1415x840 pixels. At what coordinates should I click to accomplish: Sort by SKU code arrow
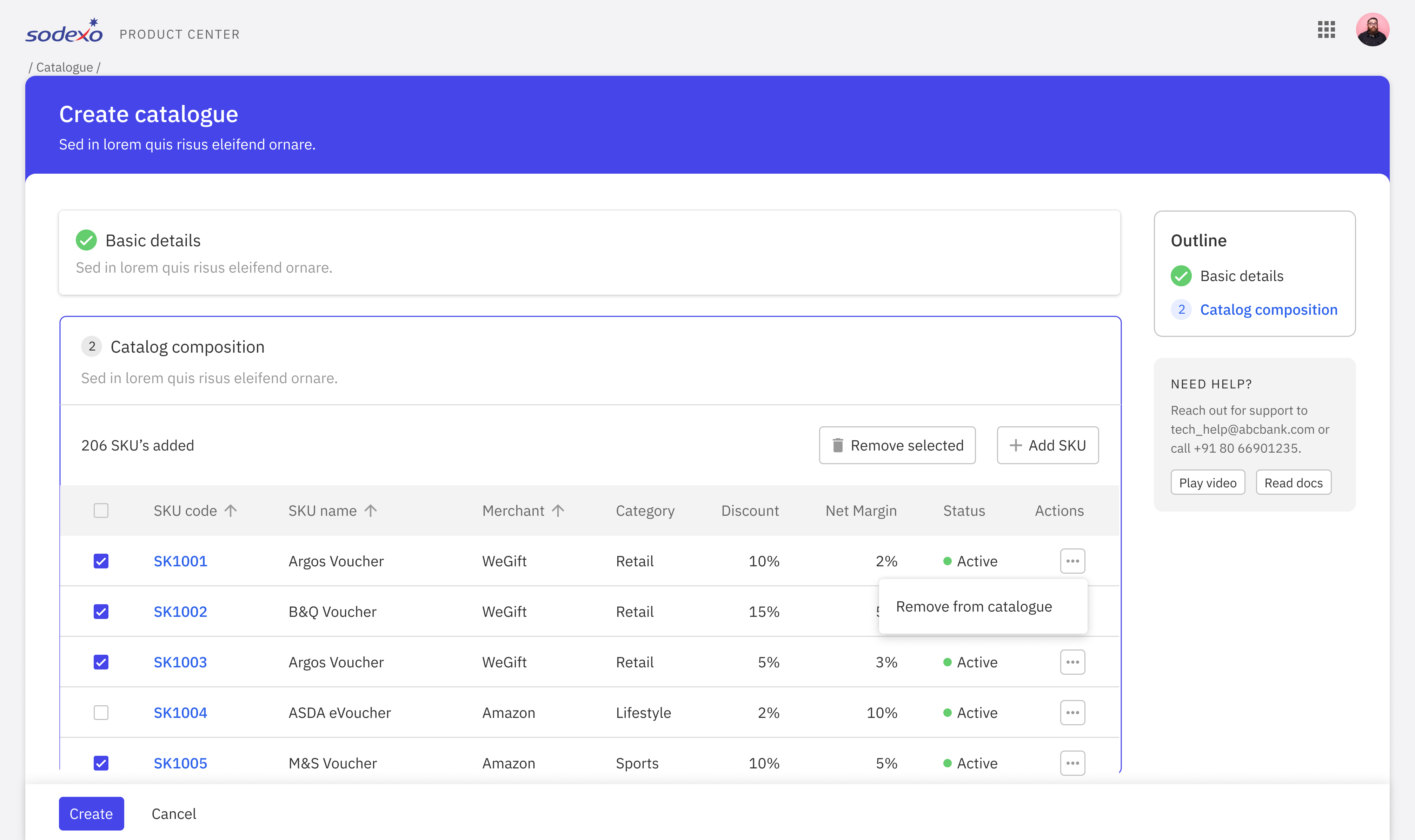[230, 511]
